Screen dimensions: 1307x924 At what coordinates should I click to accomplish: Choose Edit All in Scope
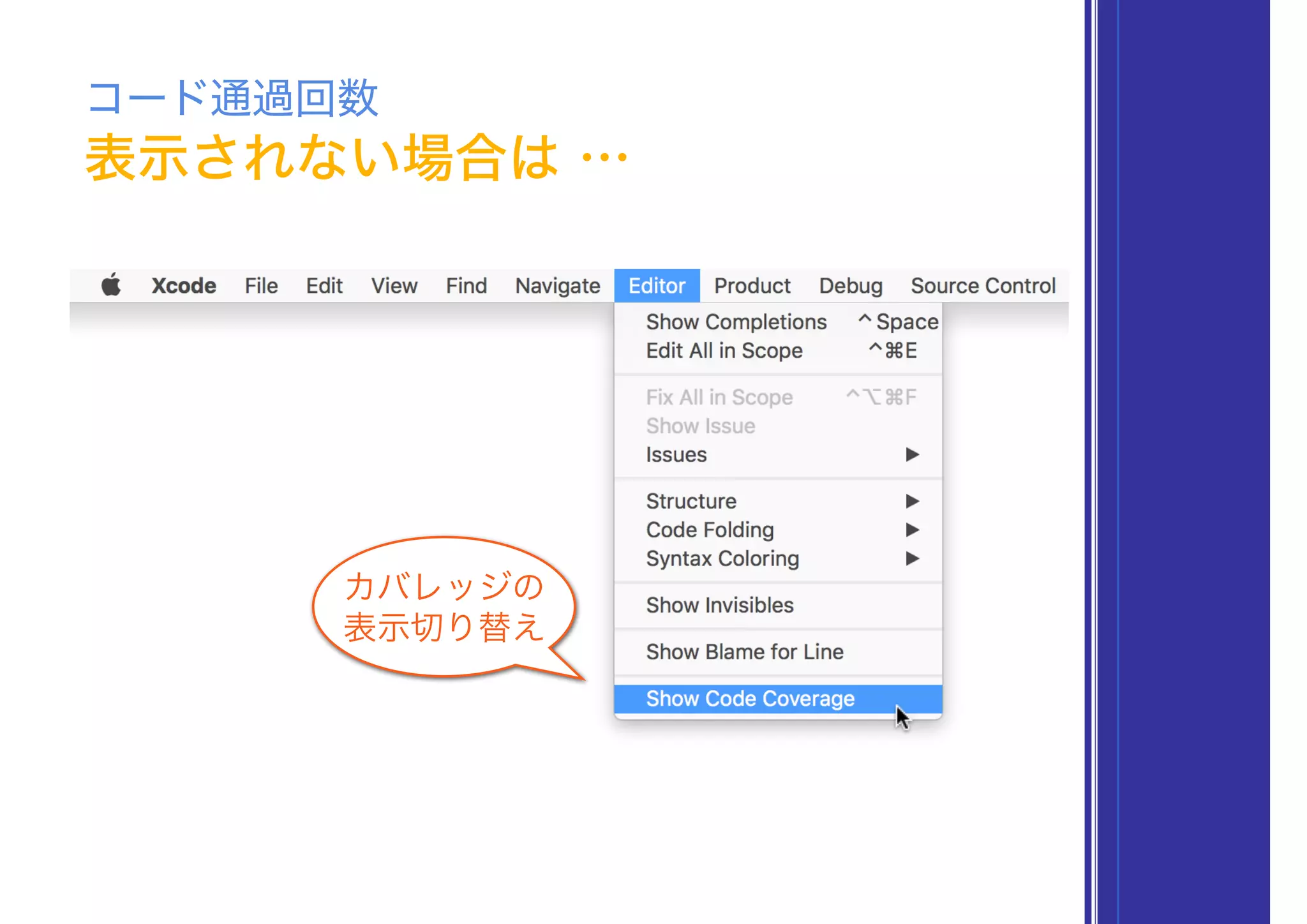click(778, 350)
